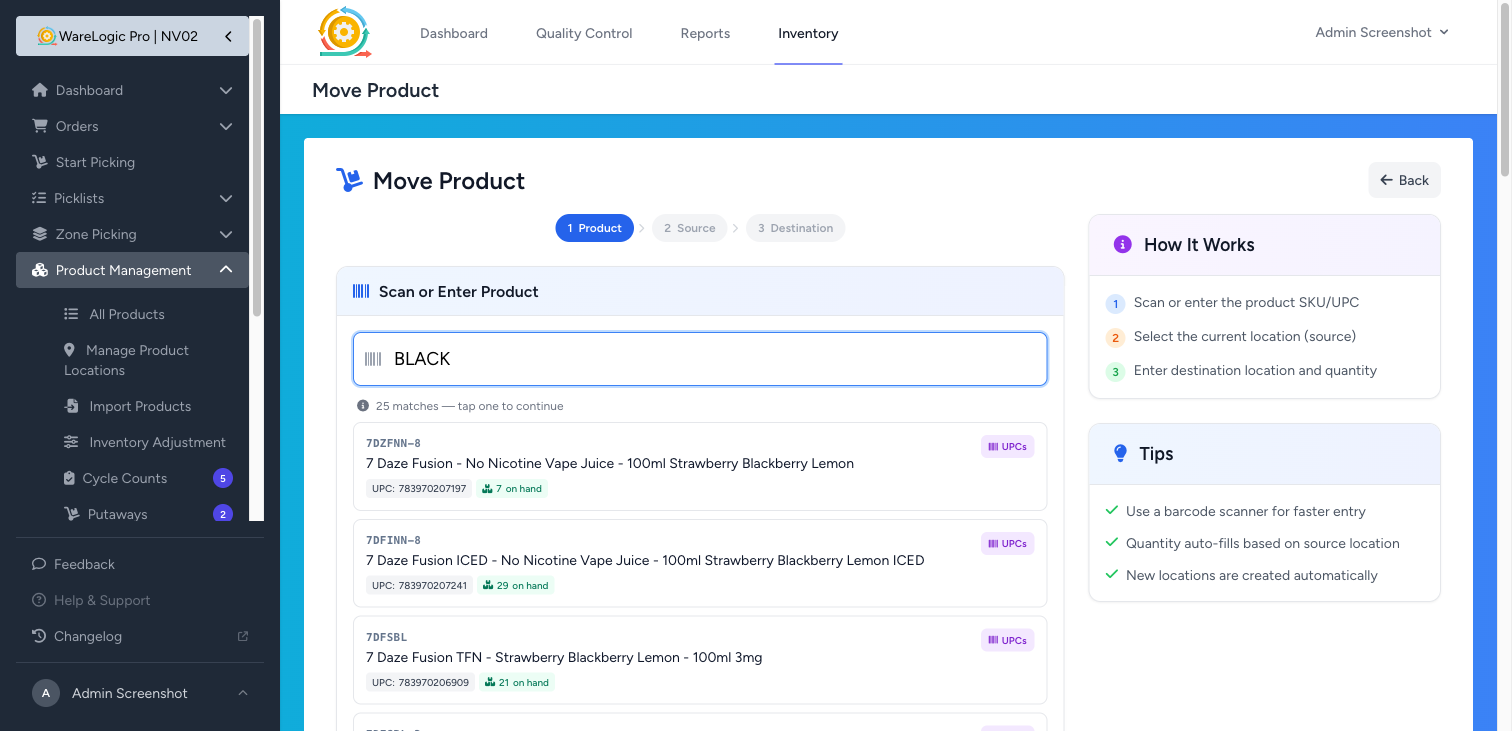Click the Start Picking dolly icon
Image resolution: width=1512 pixels, height=731 pixels.
(40, 162)
